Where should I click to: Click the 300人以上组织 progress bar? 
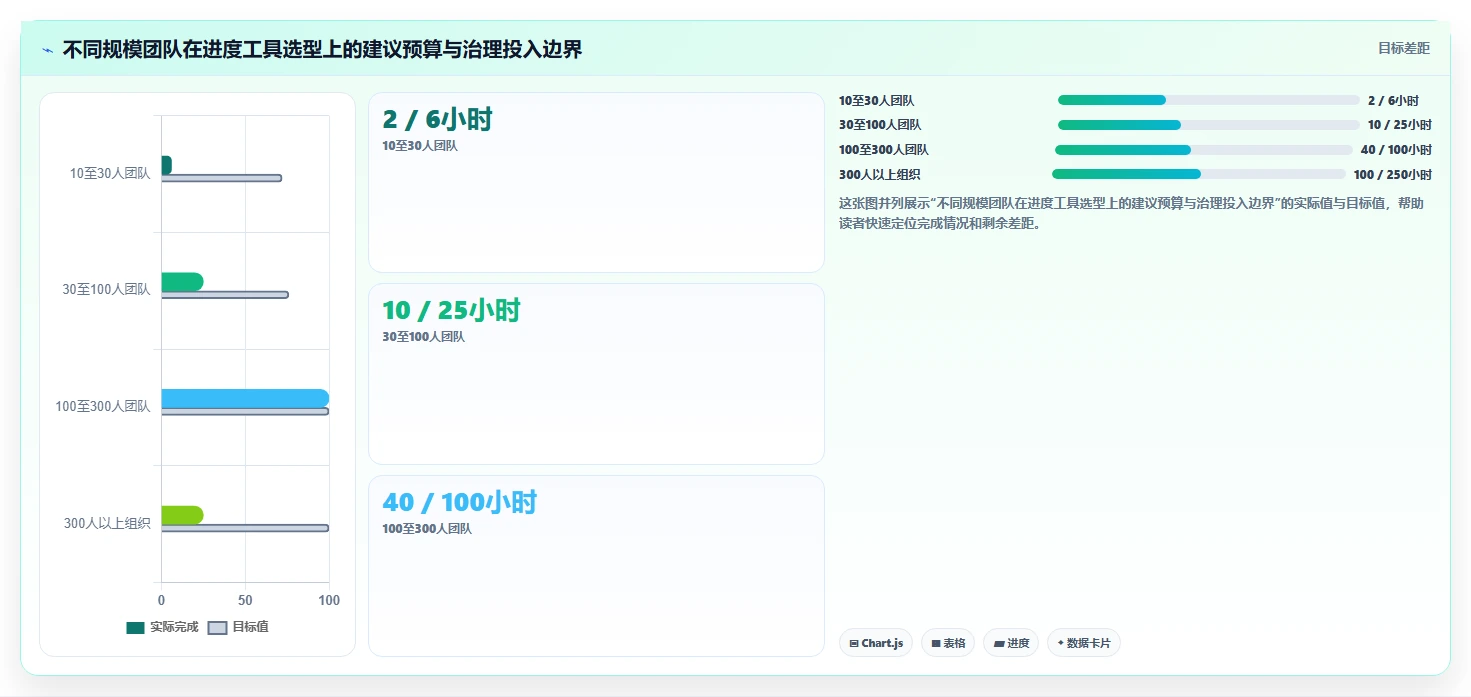point(1199,174)
